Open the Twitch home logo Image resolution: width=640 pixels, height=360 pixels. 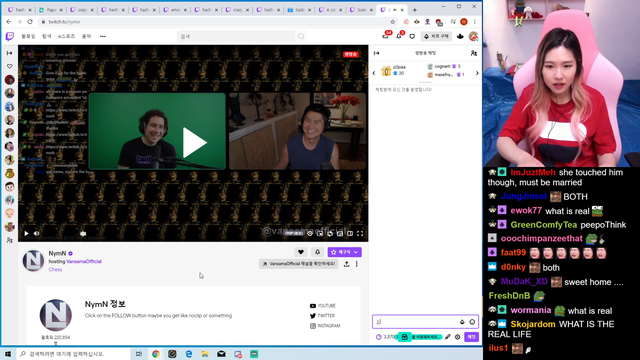tap(10, 36)
